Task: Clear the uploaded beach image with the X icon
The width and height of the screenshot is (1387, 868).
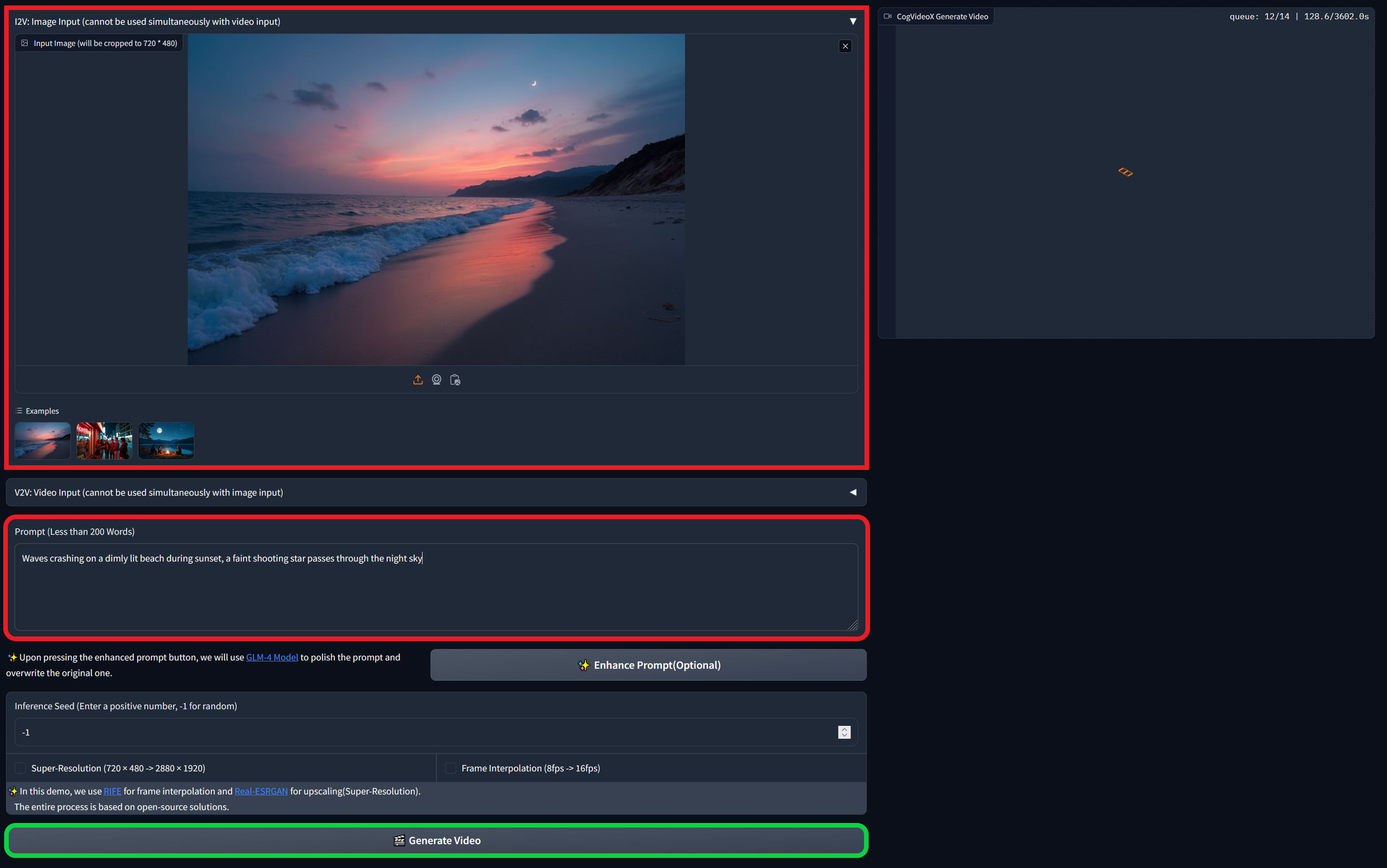Action: point(845,46)
